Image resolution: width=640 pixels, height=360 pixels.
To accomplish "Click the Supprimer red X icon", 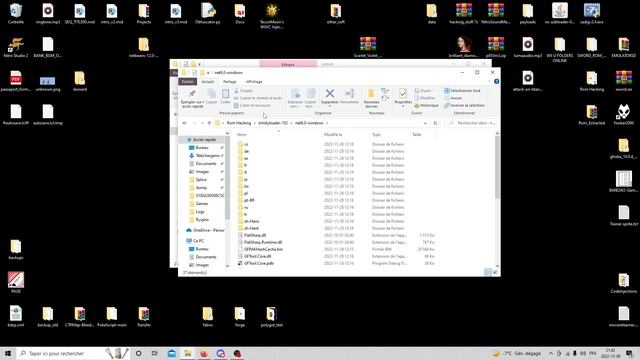I will coord(330,93).
